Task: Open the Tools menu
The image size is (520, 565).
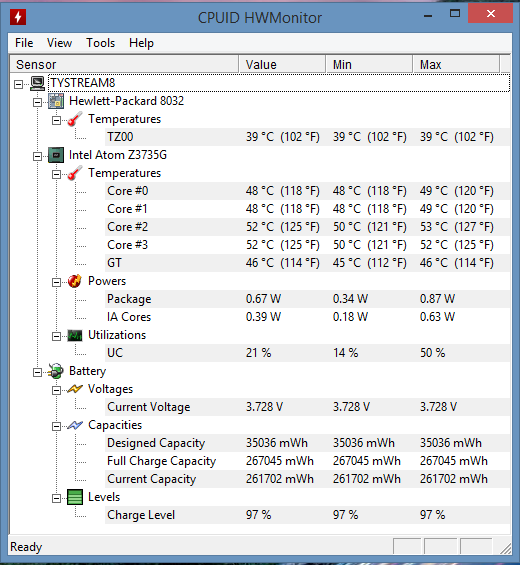Action: point(101,43)
